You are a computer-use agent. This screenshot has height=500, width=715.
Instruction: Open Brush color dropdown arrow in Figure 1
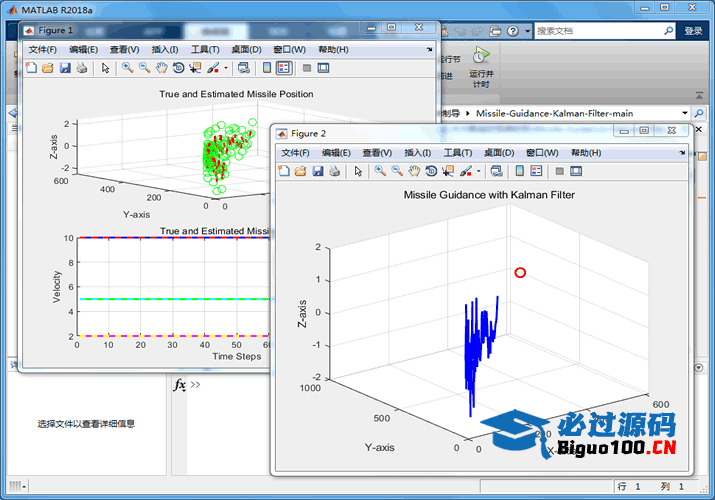pyautogui.click(x=226, y=68)
